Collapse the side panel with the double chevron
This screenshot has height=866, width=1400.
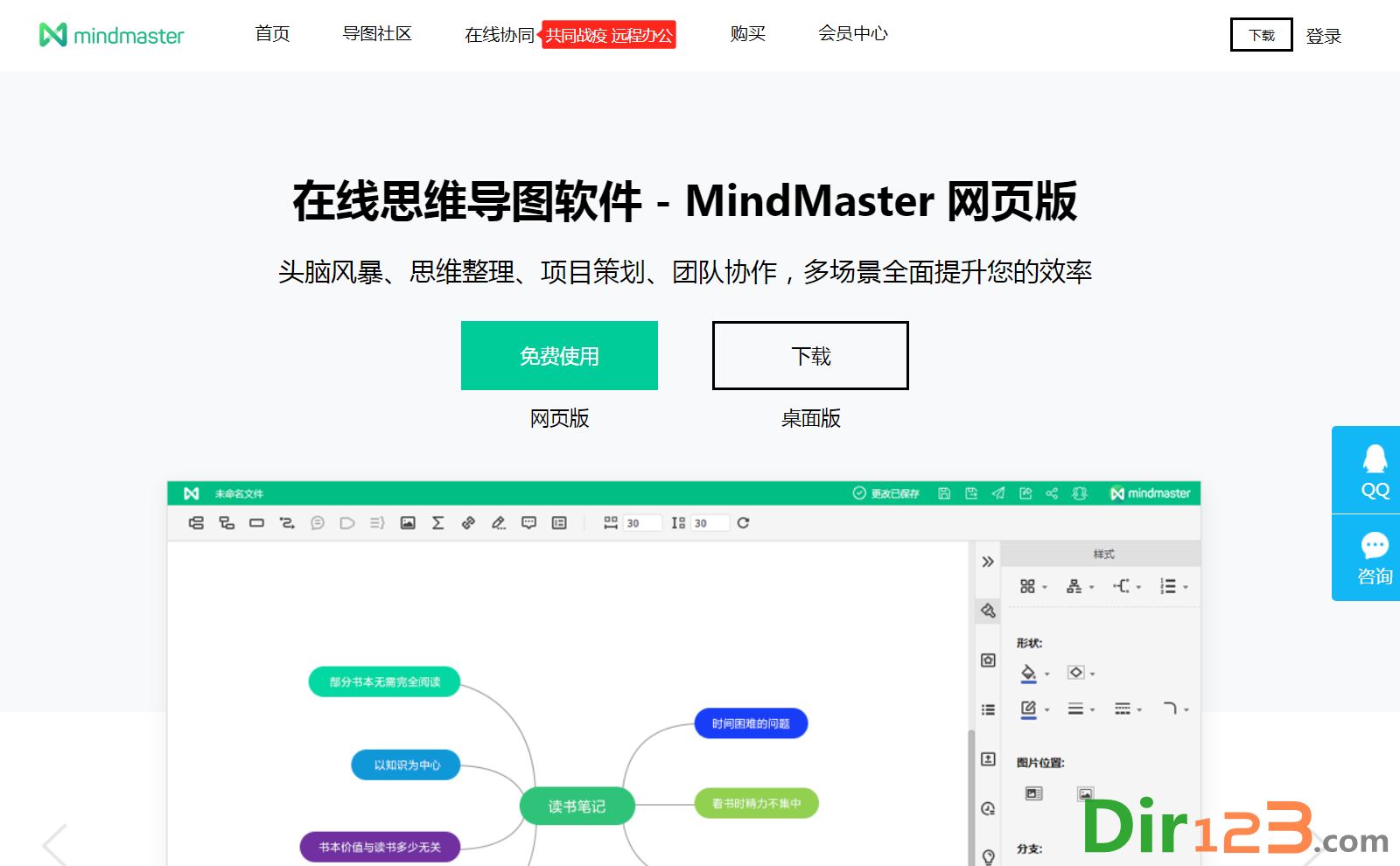(x=988, y=562)
